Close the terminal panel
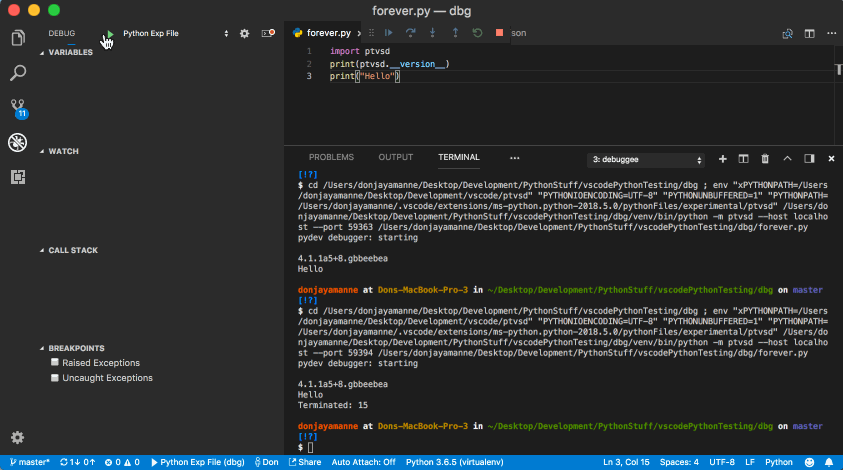The width and height of the screenshot is (843, 470). 831,159
